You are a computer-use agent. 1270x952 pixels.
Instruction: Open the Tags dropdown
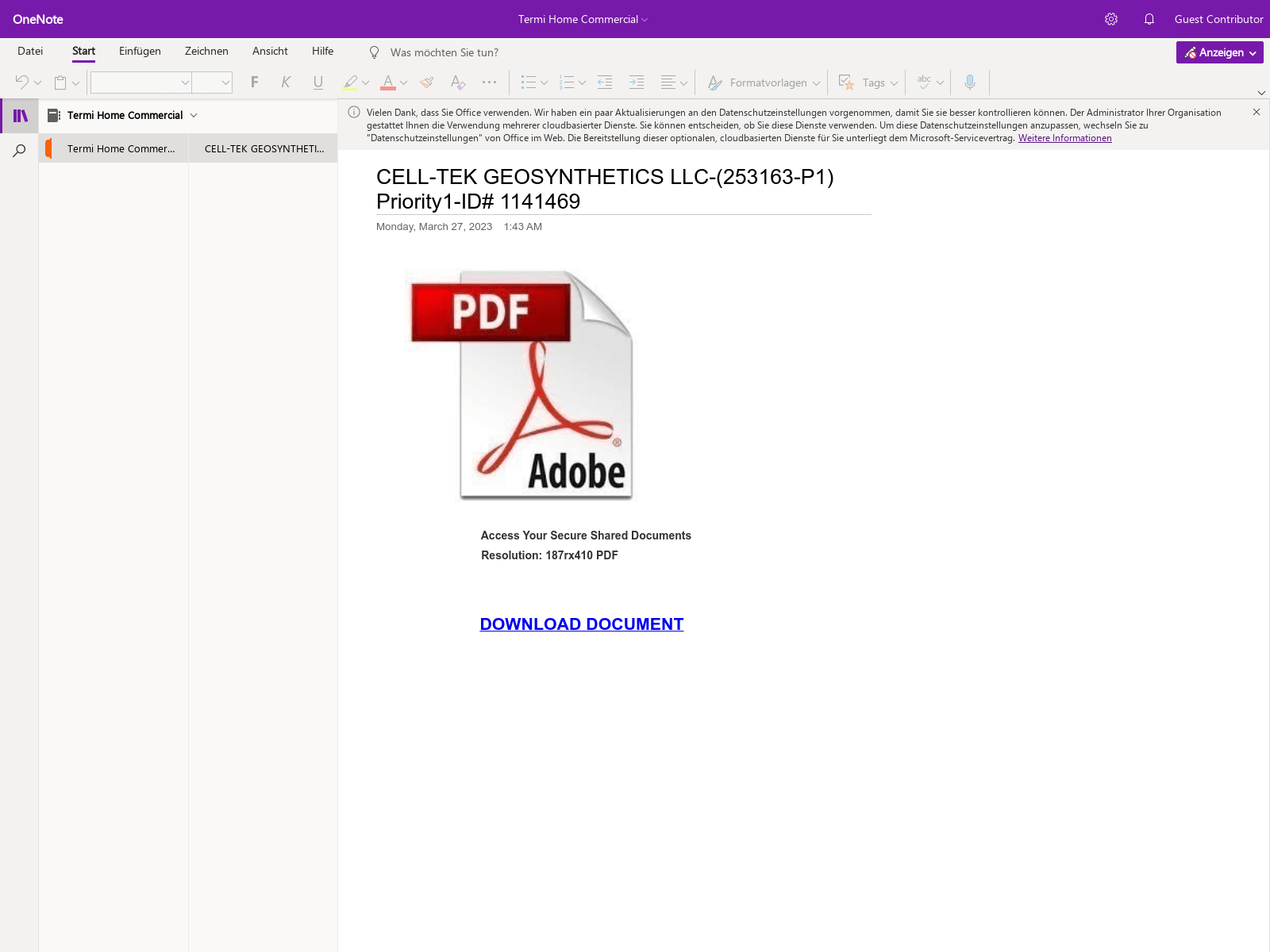pyautogui.click(x=868, y=83)
